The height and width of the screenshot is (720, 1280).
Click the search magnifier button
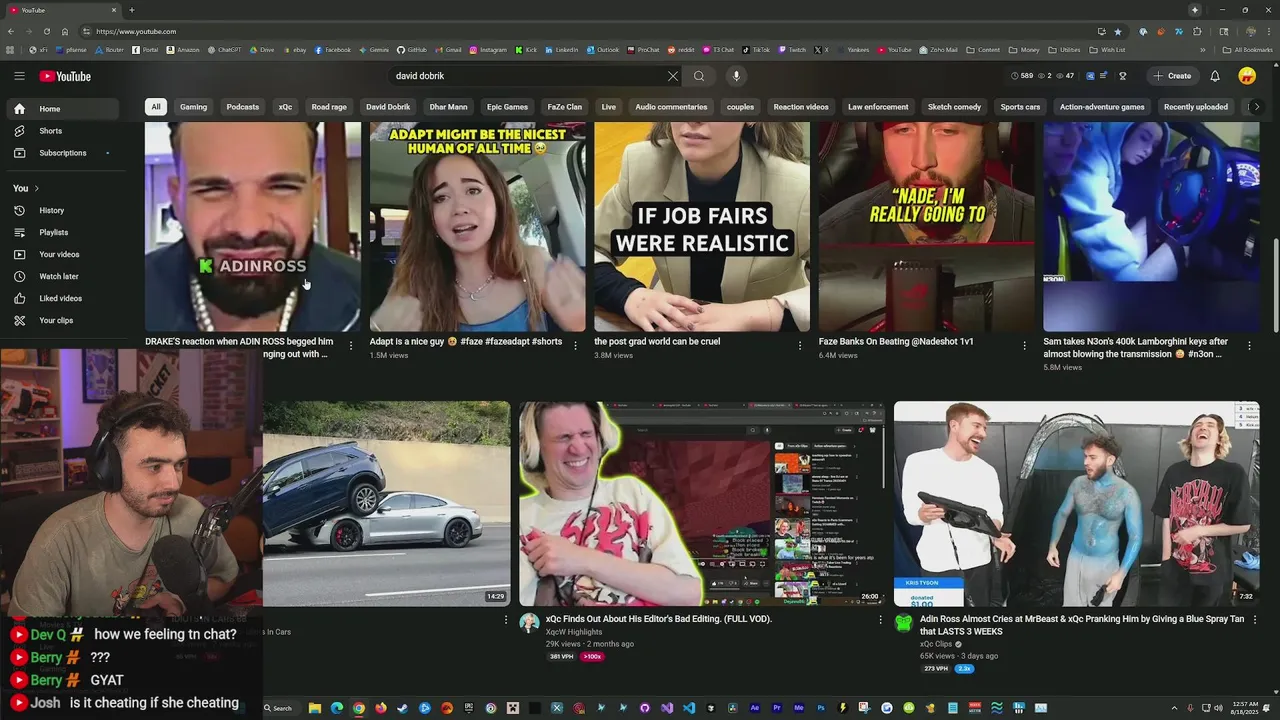(699, 76)
